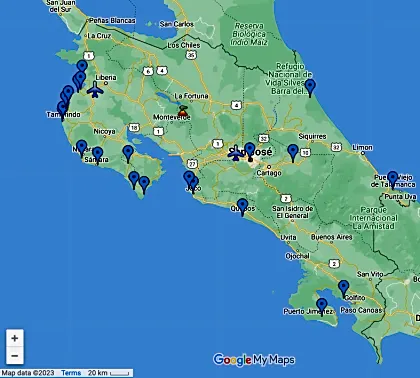Image resolution: width=420 pixels, height=378 pixels.
Task: Click the Liberia city label
Action: click(106, 78)
